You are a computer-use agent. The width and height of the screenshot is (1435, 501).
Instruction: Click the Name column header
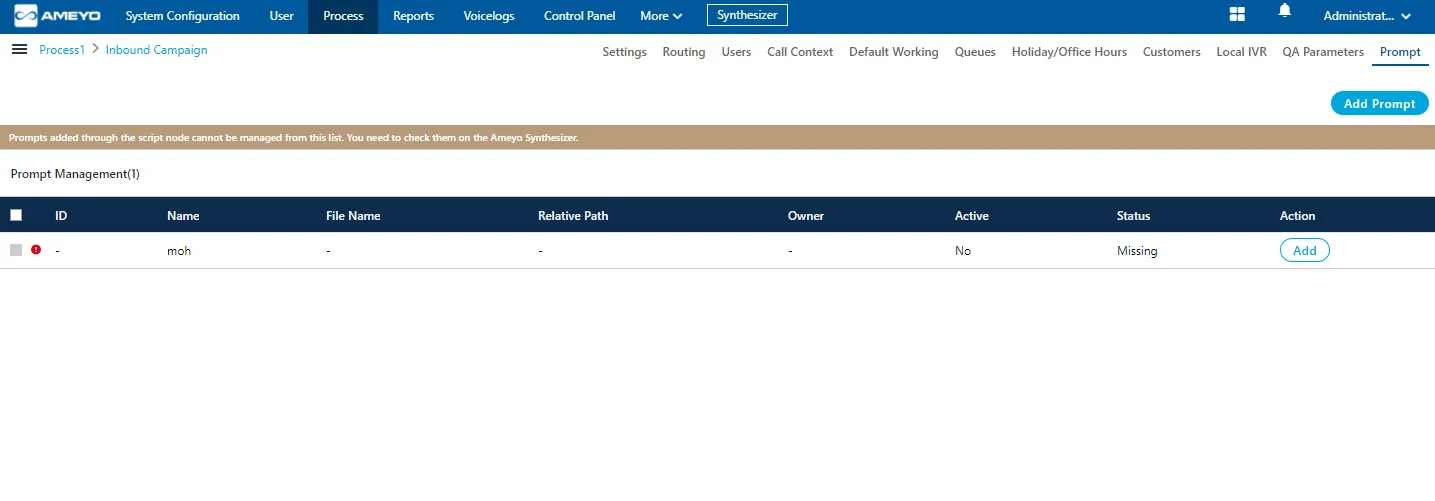(183, 215)
